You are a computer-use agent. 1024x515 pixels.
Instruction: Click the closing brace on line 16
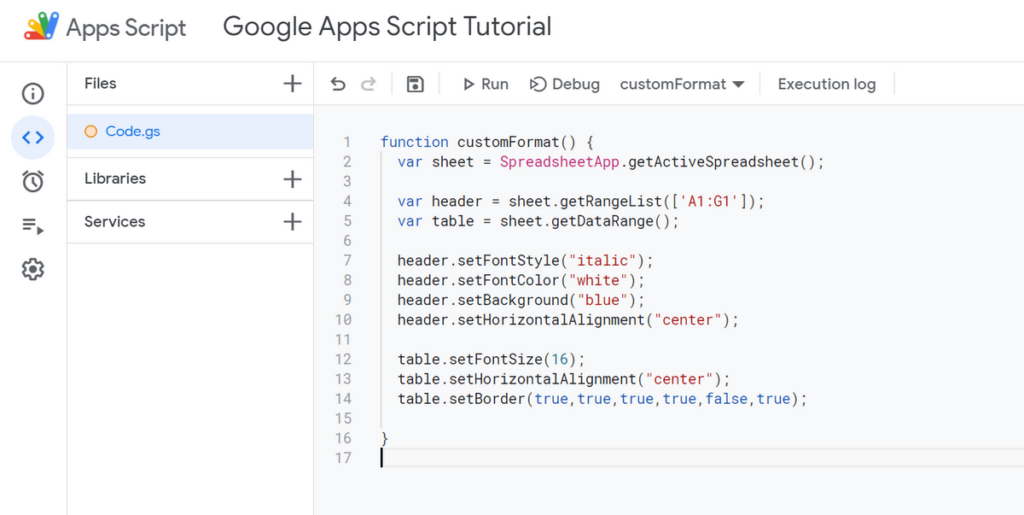[x=385, y=437]
